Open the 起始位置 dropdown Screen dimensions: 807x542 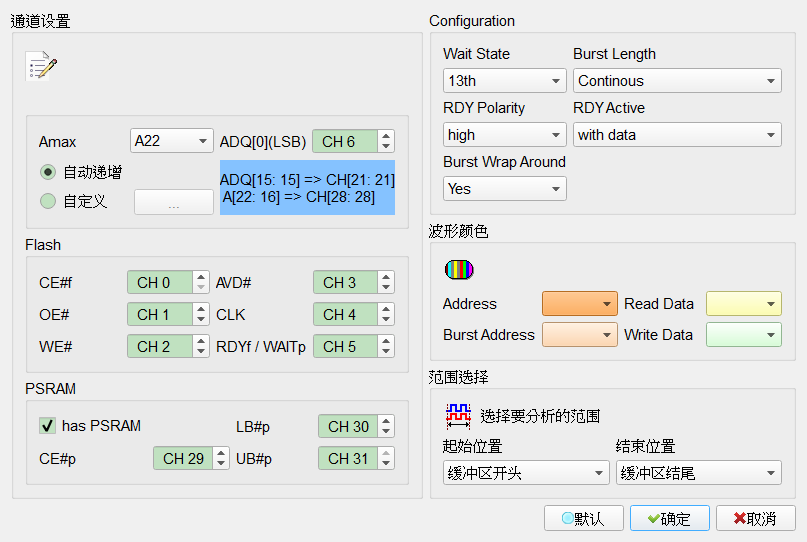click(526, 473)
